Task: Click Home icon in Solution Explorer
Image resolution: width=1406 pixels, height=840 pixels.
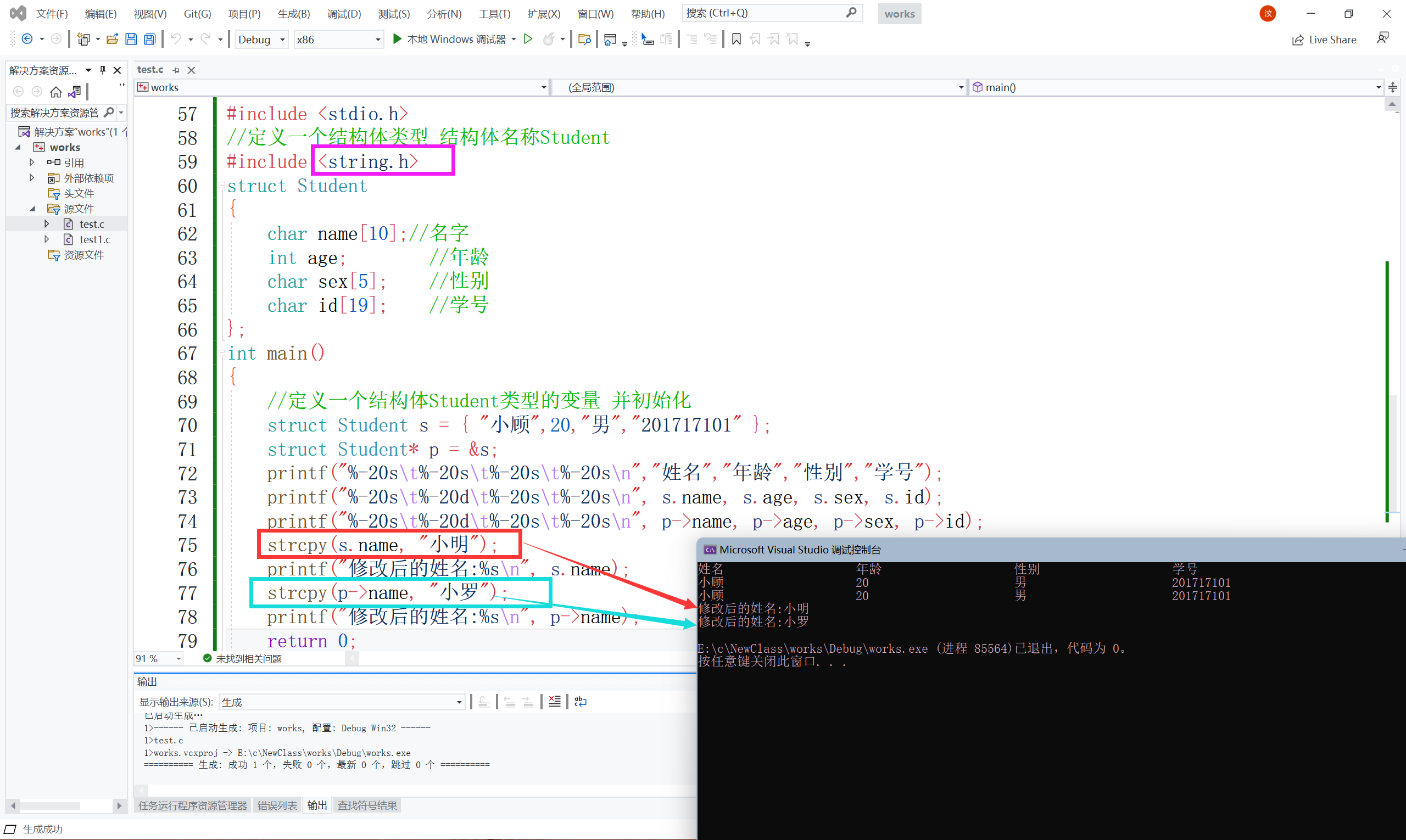Action: [x=55, y=92]
